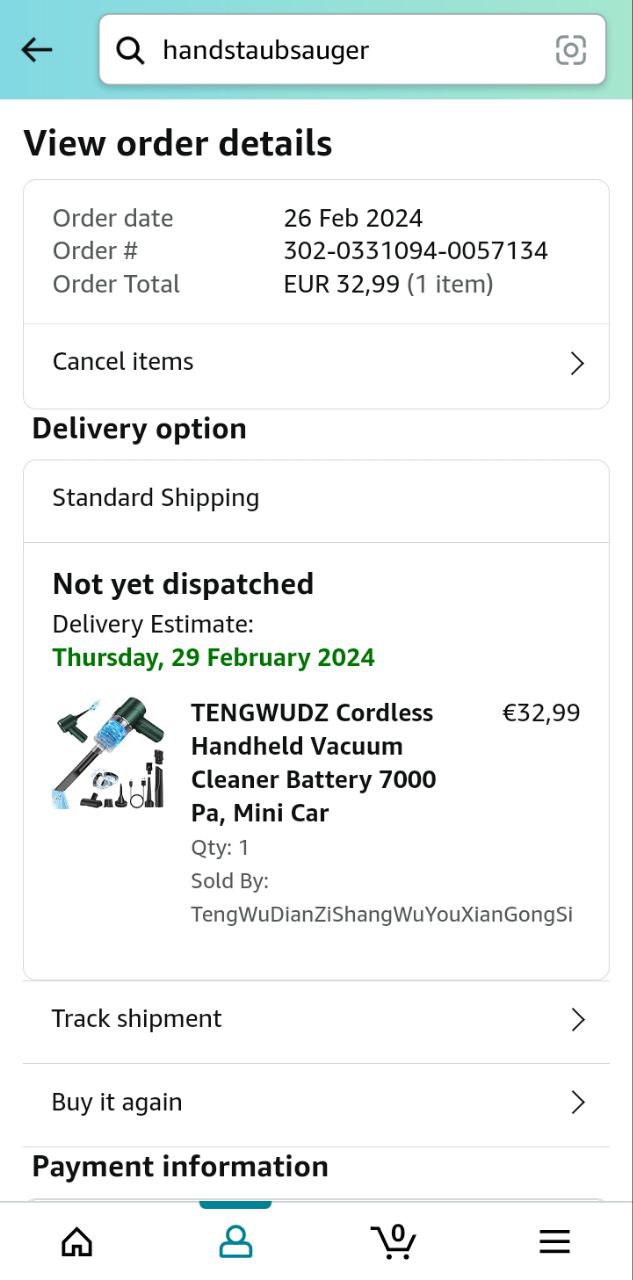
Task: Tap the Track shipment text
Action: [x=137, y=1019]
